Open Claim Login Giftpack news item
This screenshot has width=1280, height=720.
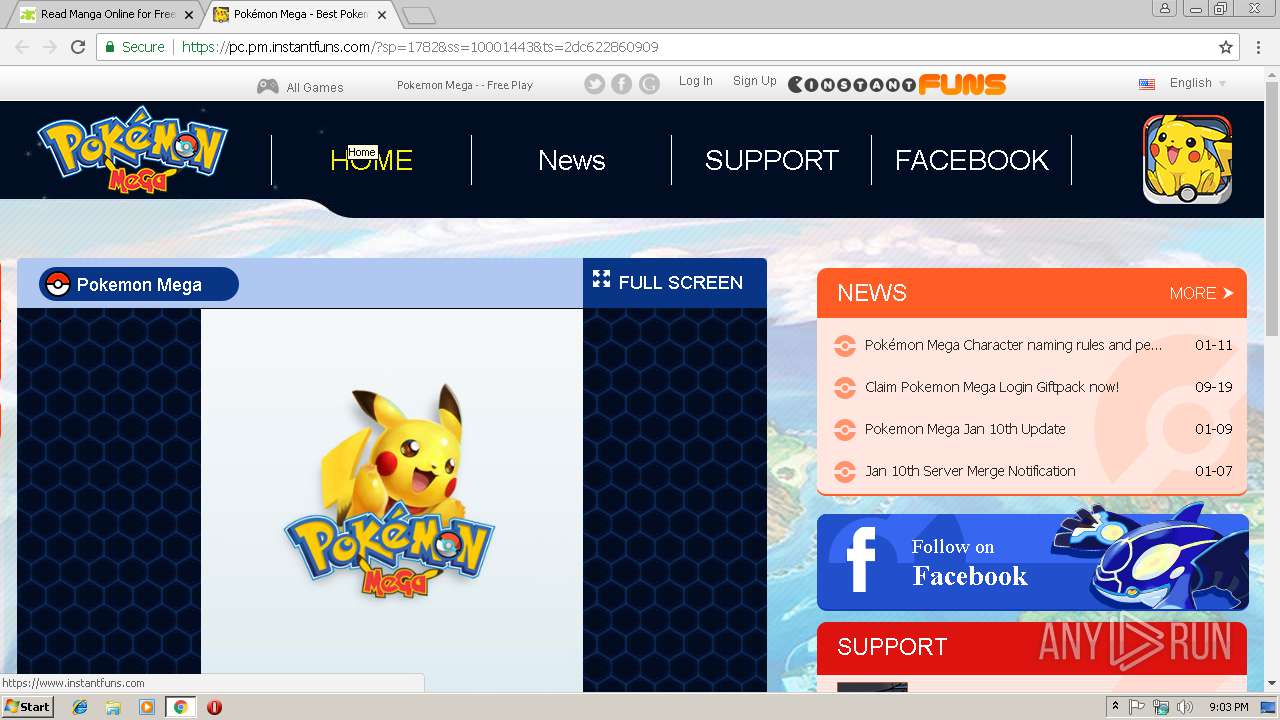991,387
